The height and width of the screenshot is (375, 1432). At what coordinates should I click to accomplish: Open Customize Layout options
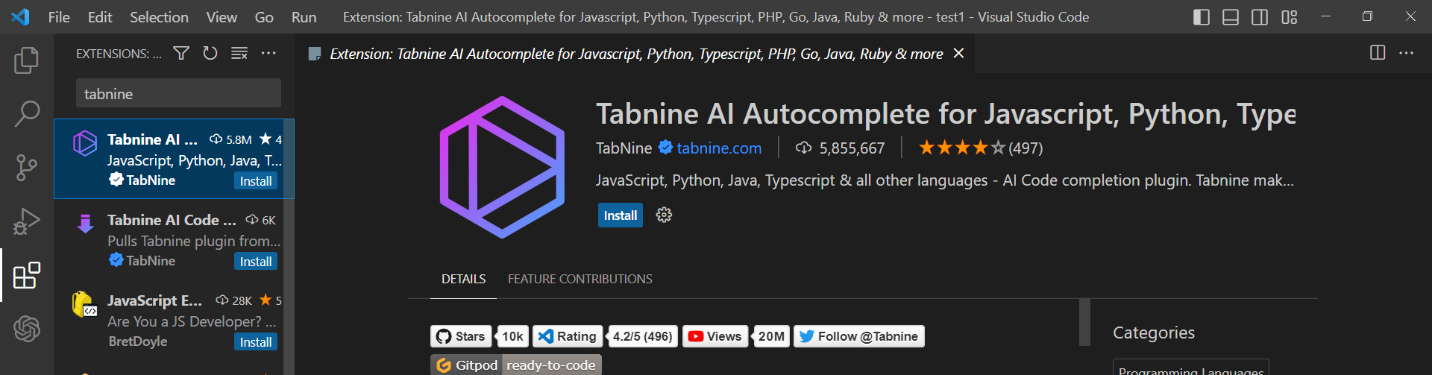1289,17
